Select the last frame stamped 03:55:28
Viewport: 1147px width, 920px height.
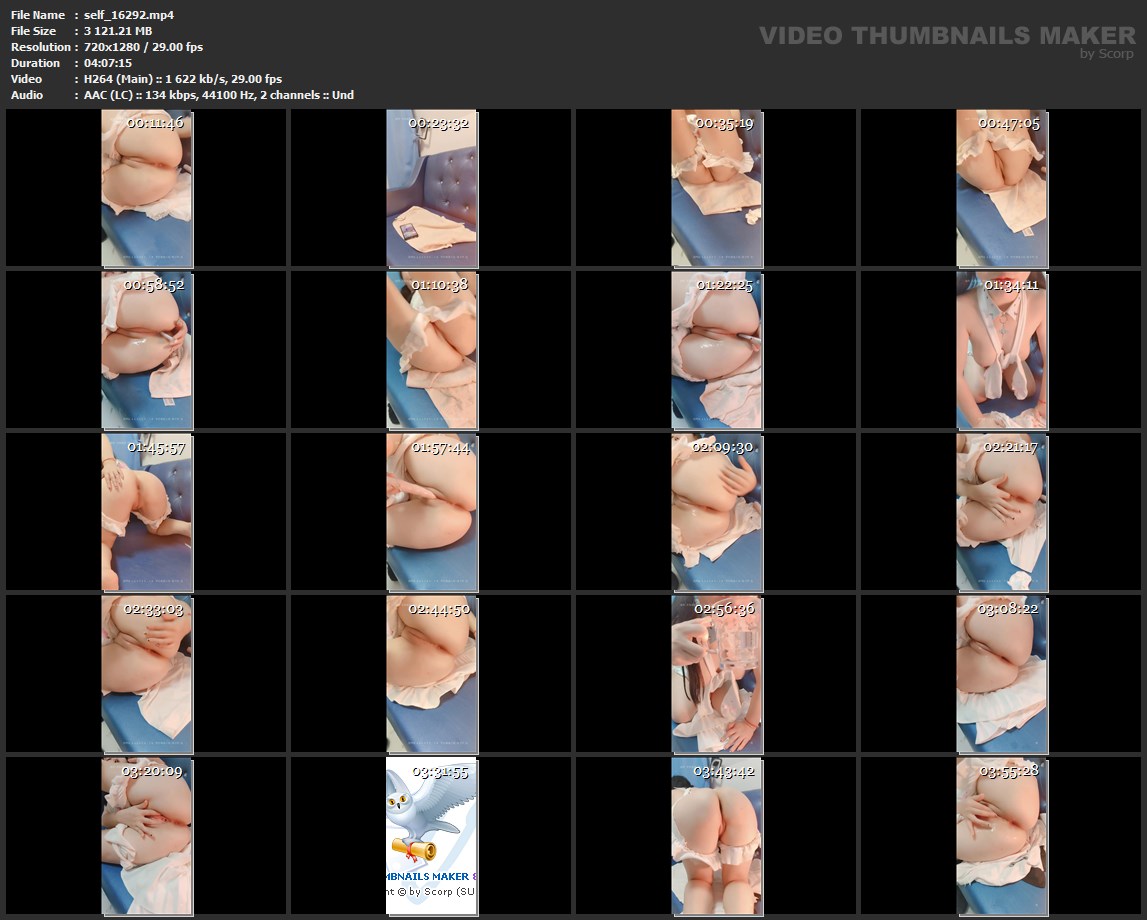[x=1002, y=836]
